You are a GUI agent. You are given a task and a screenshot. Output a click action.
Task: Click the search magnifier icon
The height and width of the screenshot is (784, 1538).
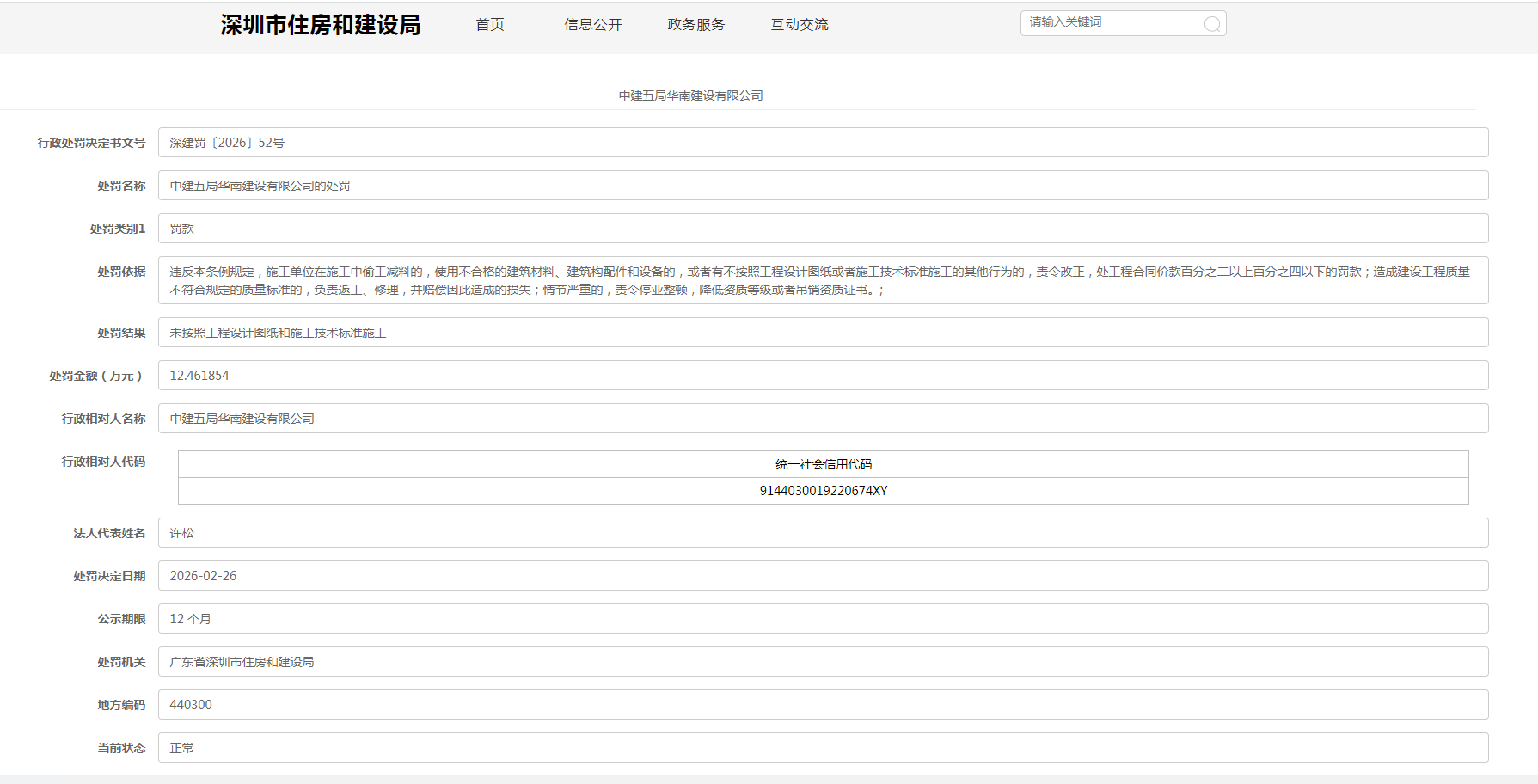[x=1211, y=24]
